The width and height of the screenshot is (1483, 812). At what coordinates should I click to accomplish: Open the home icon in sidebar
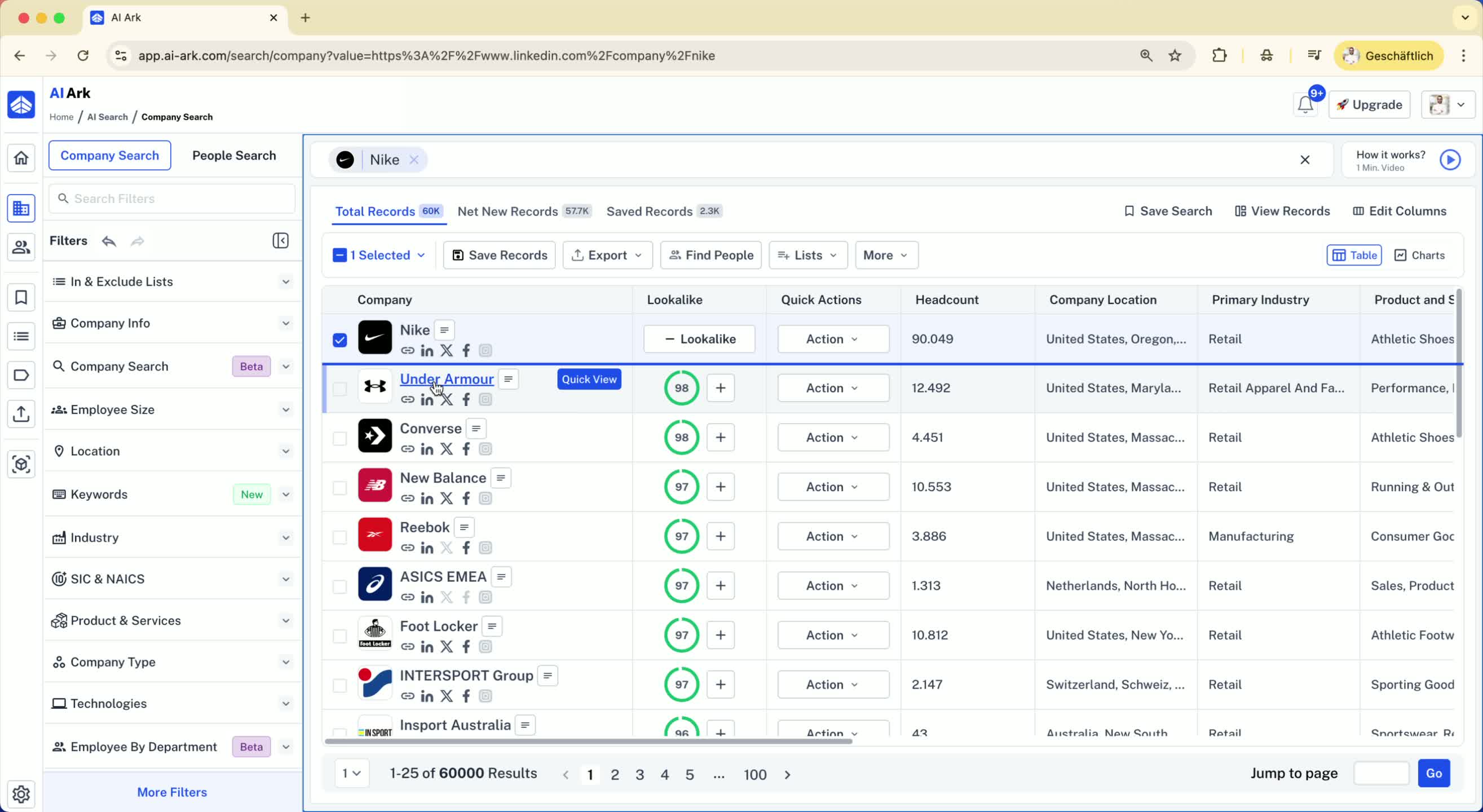[21, 158]
